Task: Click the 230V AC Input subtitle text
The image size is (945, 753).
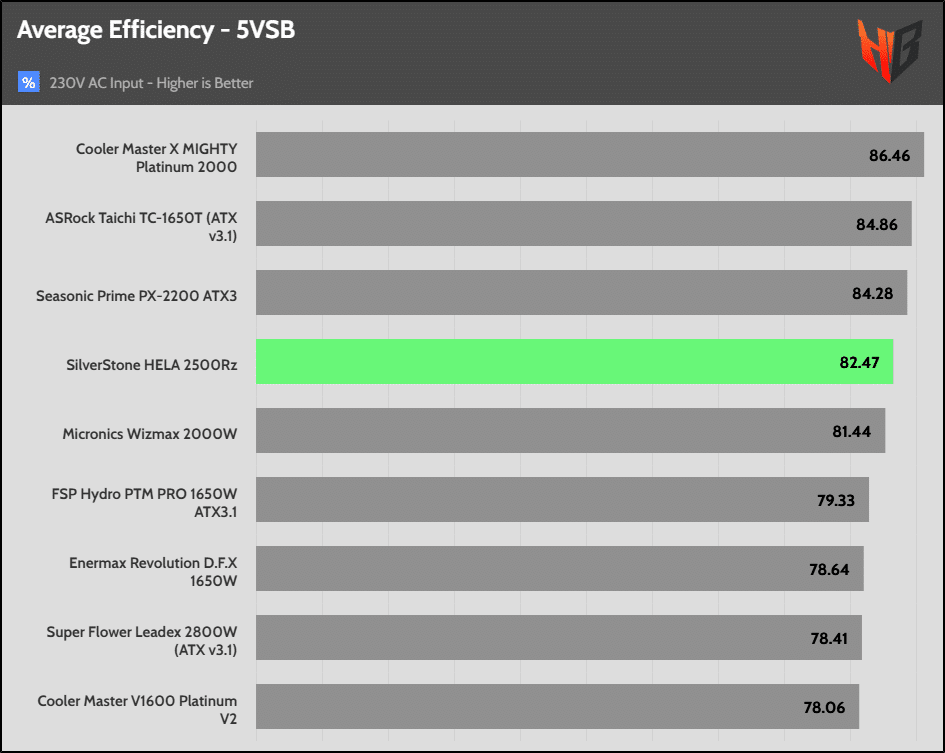Action: pos(151,83)
